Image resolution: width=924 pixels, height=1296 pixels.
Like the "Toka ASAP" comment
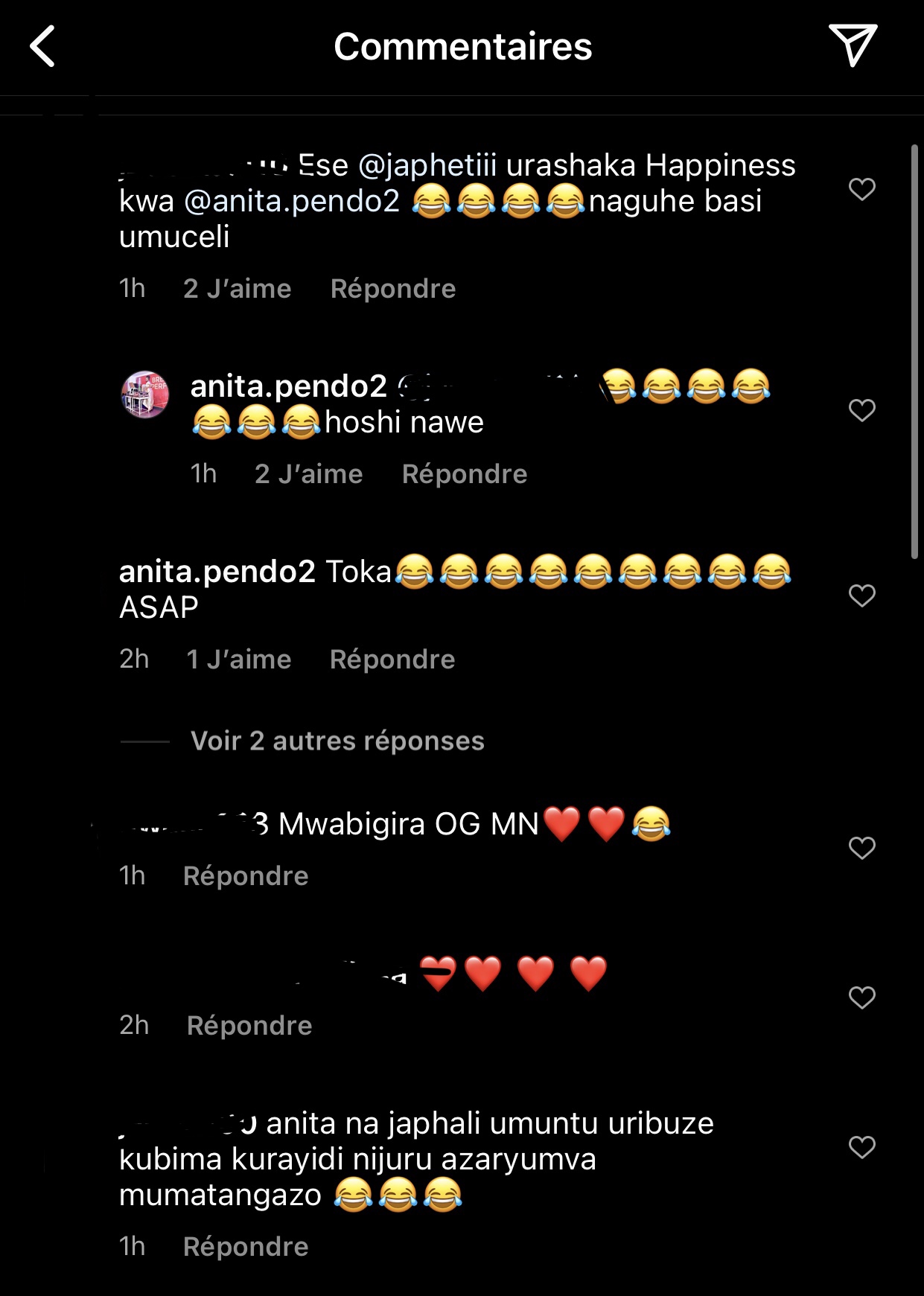(x=861, y=596)
